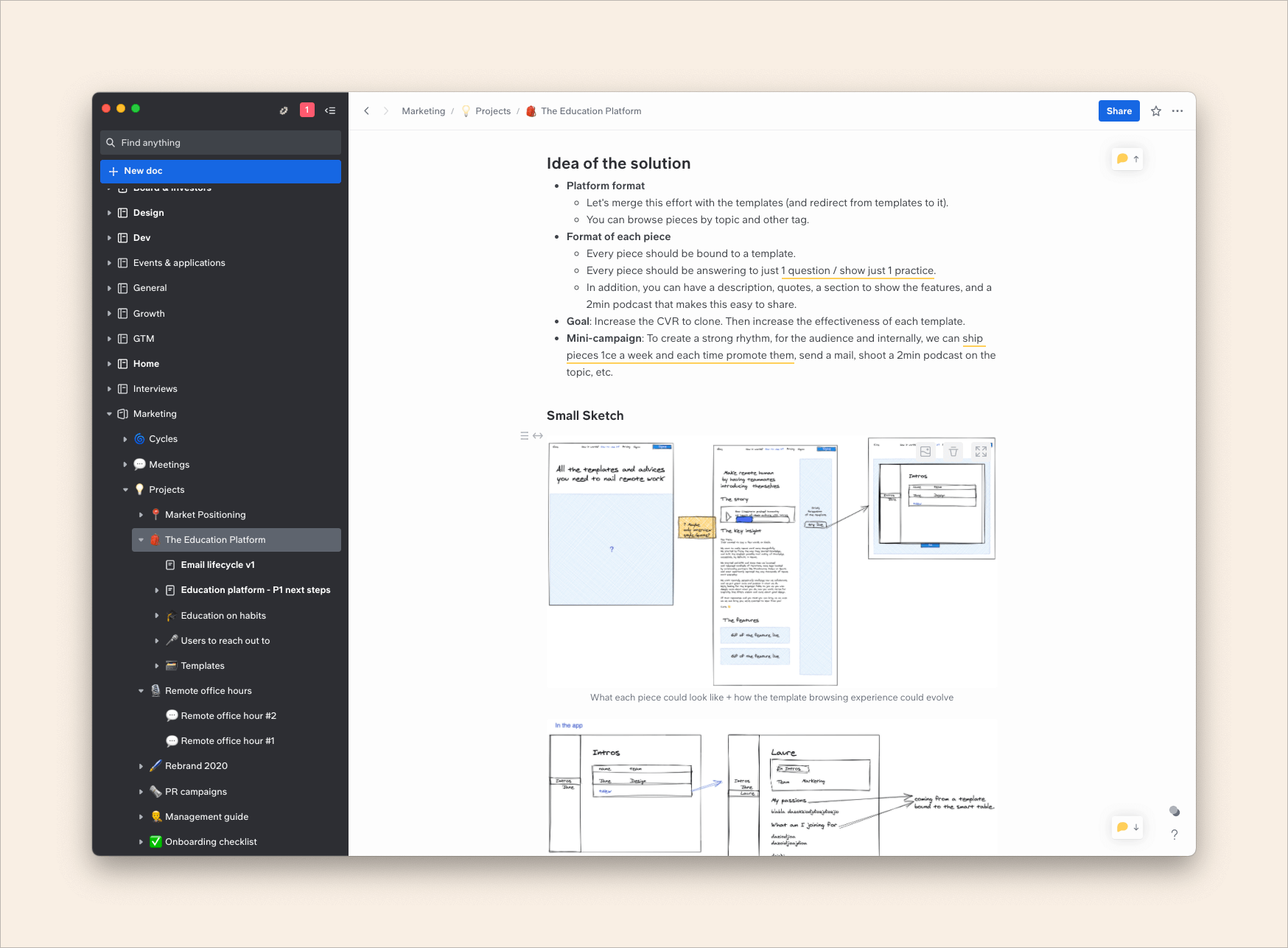This screenshot has height=948, width=1288.
Task: Click the Idea of the solution heading
Action: point(618,164)
